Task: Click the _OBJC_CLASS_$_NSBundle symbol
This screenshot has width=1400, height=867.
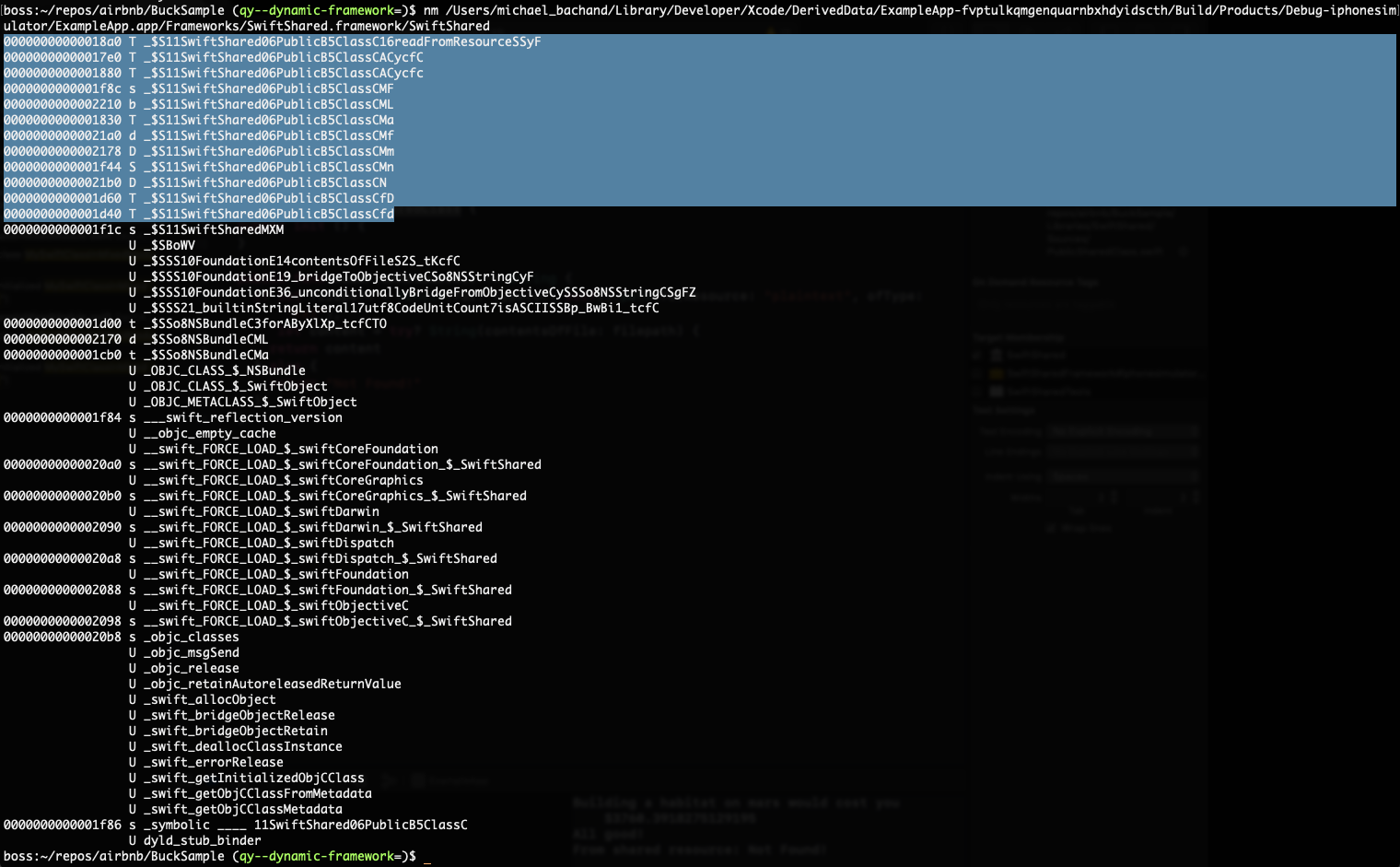Action: (x=225, y=370)
